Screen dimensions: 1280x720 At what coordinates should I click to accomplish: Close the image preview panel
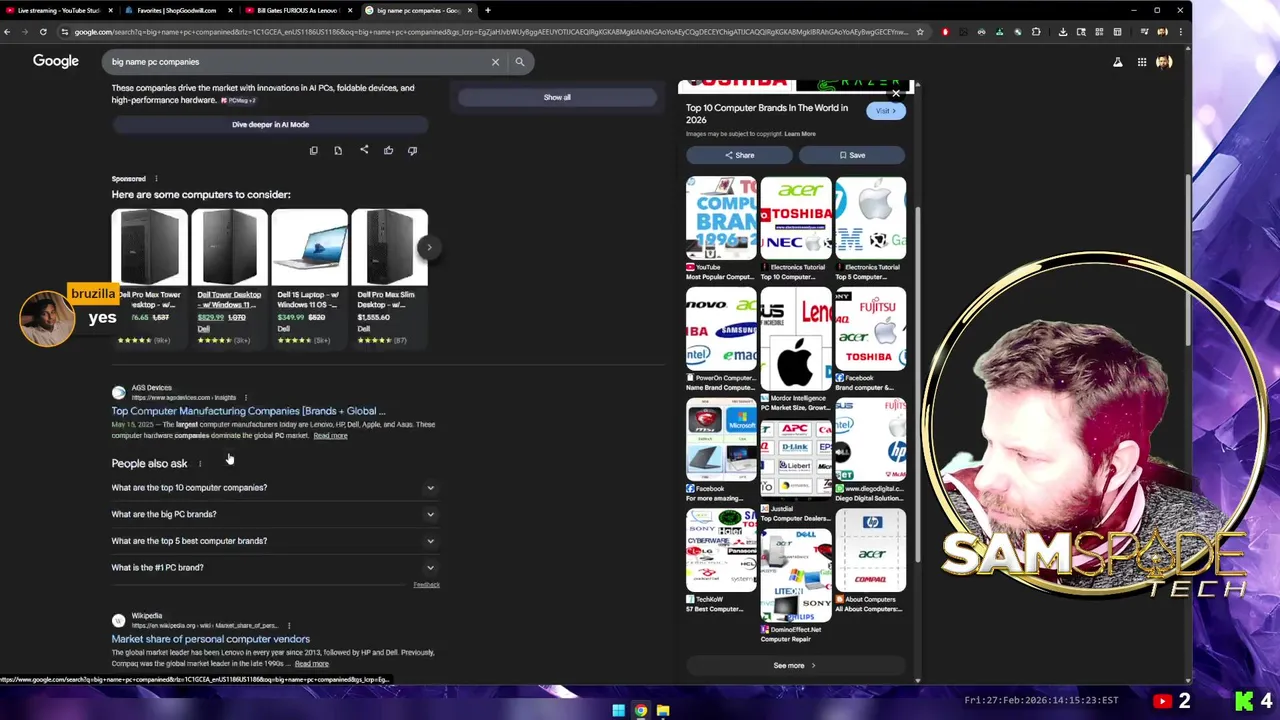pos(896,93)
